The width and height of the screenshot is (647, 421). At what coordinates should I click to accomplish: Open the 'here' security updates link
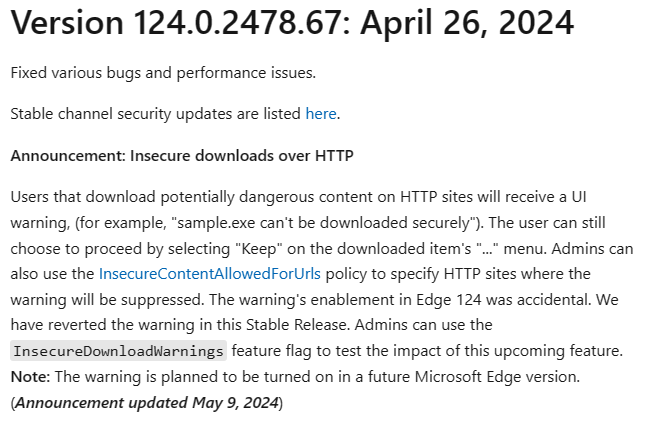pos(320,114)
